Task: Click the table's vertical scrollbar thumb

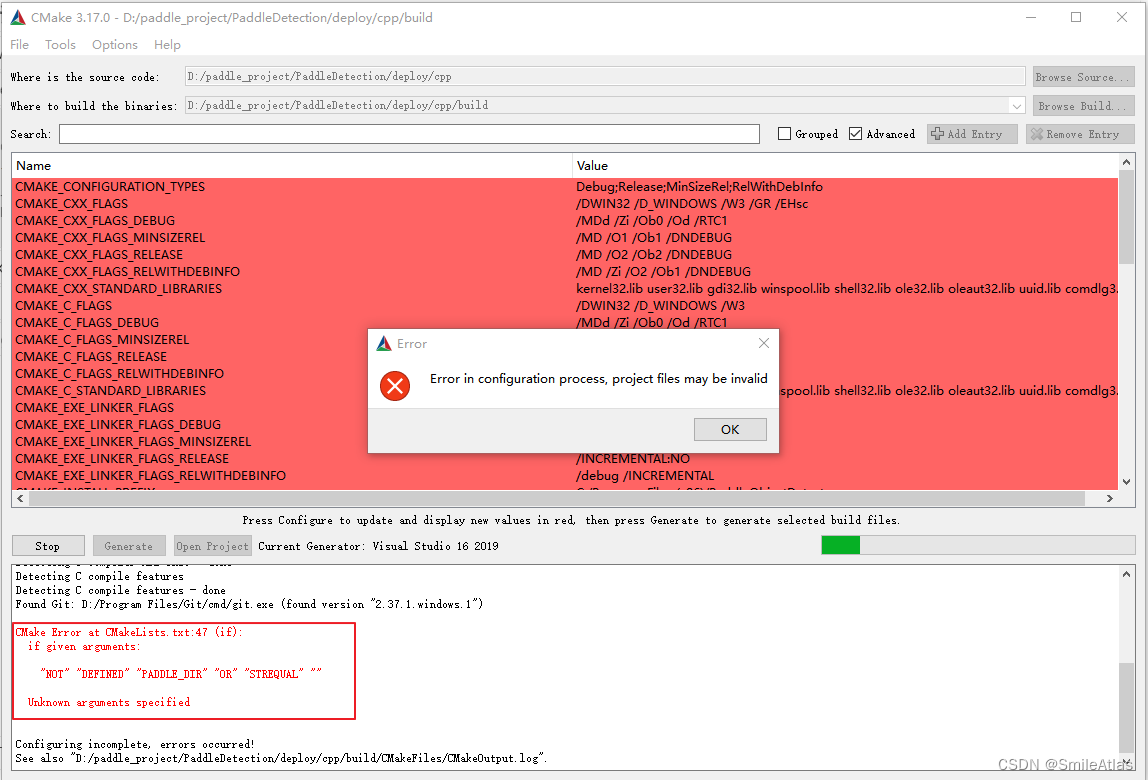Action: [x=1126, y=217]
